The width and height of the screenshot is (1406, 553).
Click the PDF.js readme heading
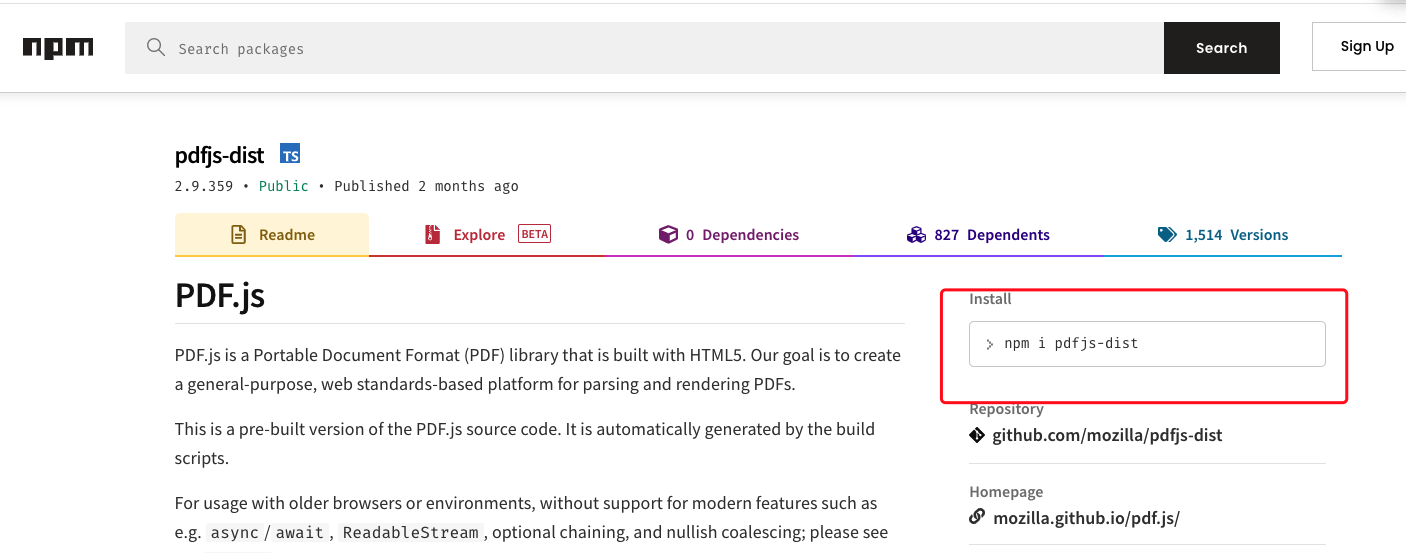click(220, 295)
